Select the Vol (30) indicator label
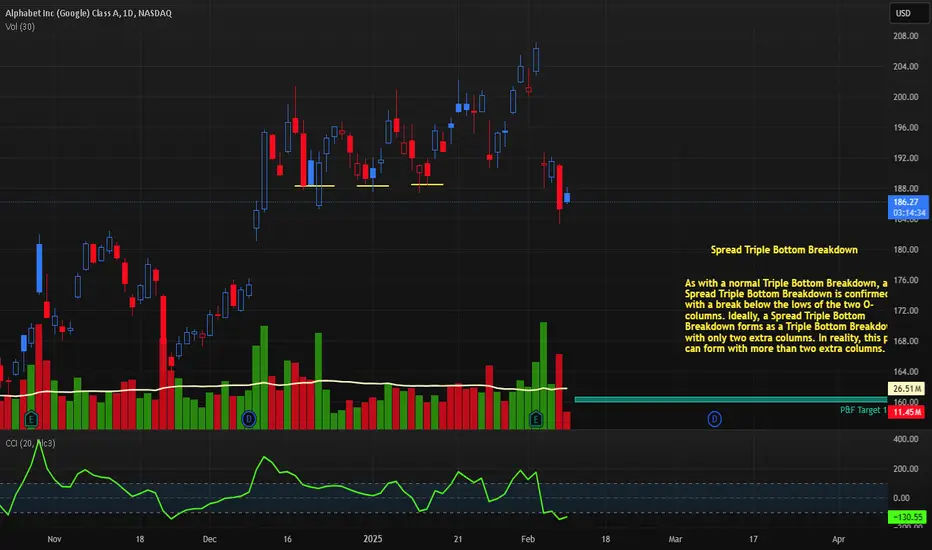 coord(20,27)
